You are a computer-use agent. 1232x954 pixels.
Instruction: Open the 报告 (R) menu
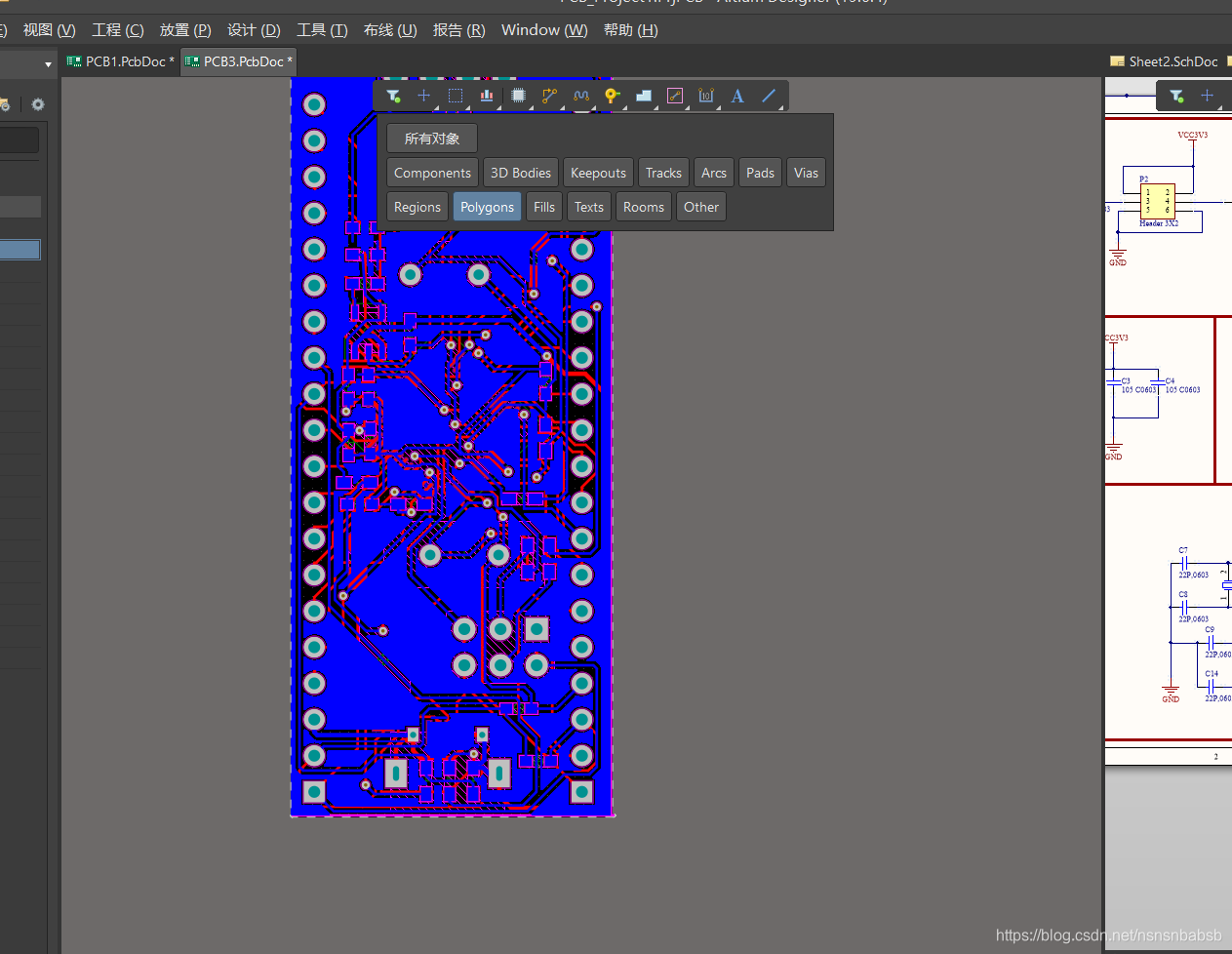[x=458, y=30]
